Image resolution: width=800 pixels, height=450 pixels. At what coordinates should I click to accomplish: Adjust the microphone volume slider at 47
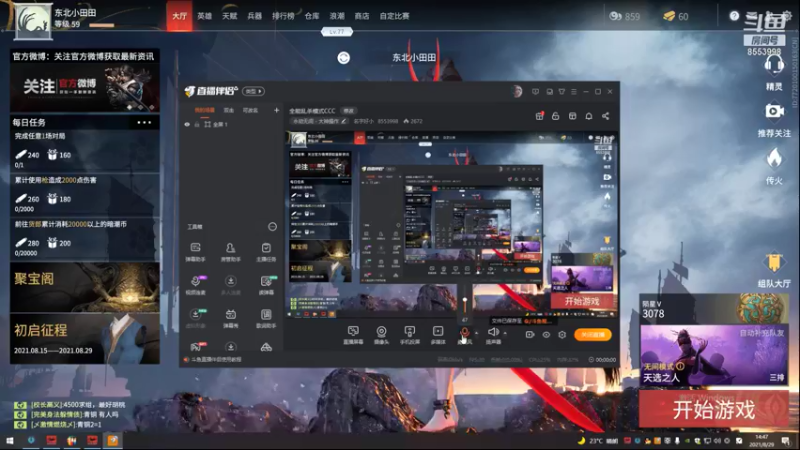(x=465, y=302)
